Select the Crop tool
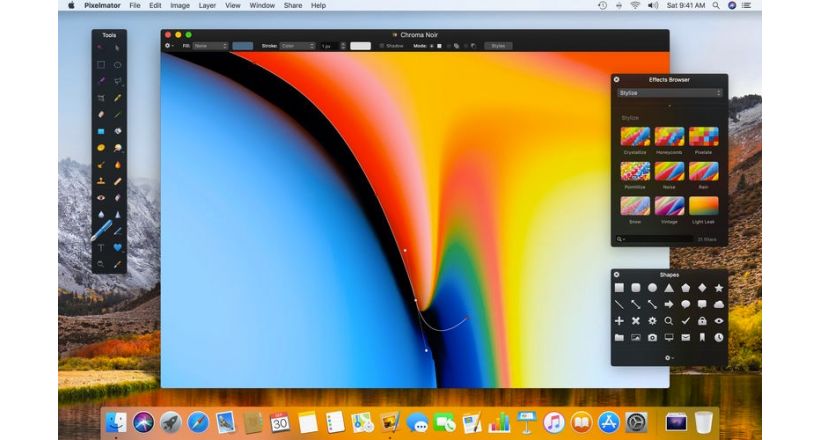The width and height of the screenshot is (820, 440). coord(101,98)
